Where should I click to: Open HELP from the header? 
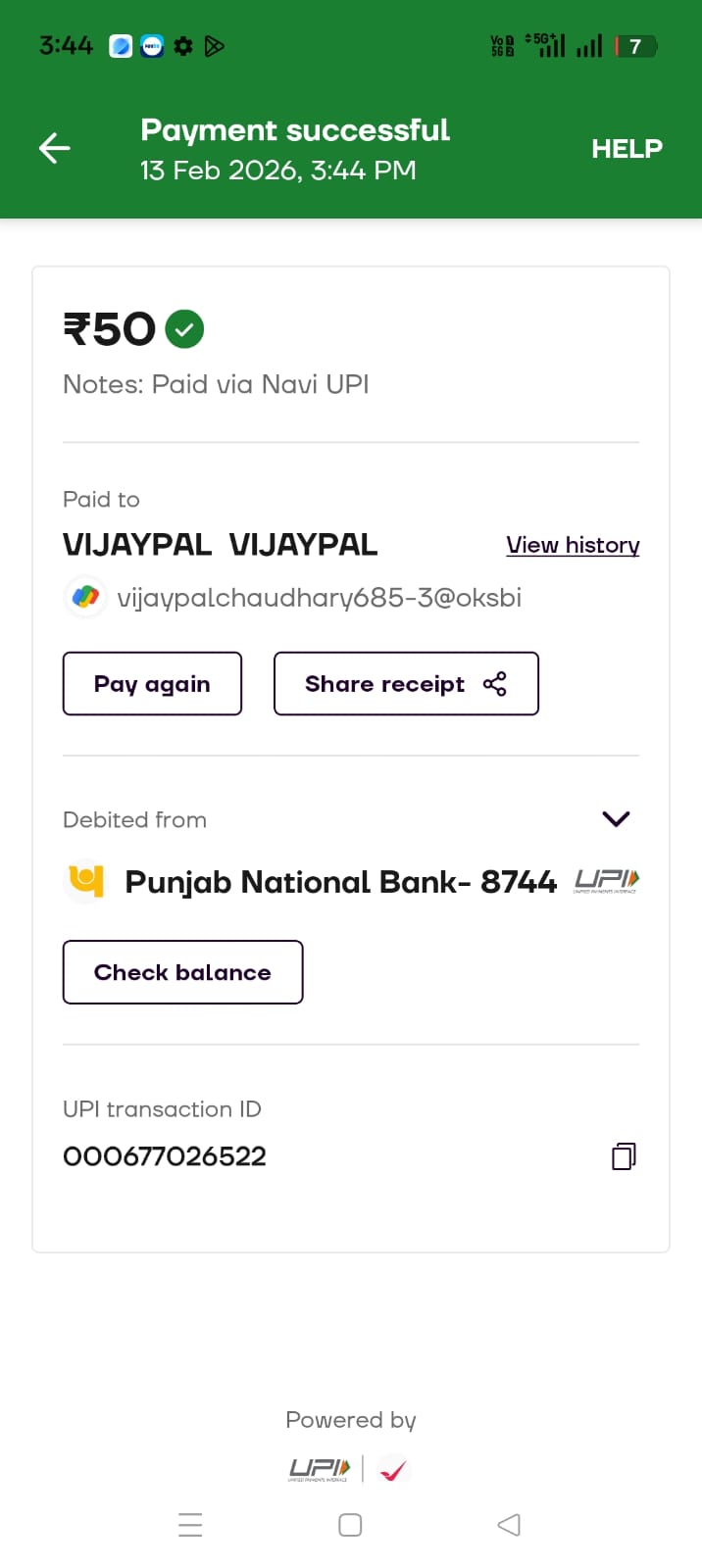[627, 149]
